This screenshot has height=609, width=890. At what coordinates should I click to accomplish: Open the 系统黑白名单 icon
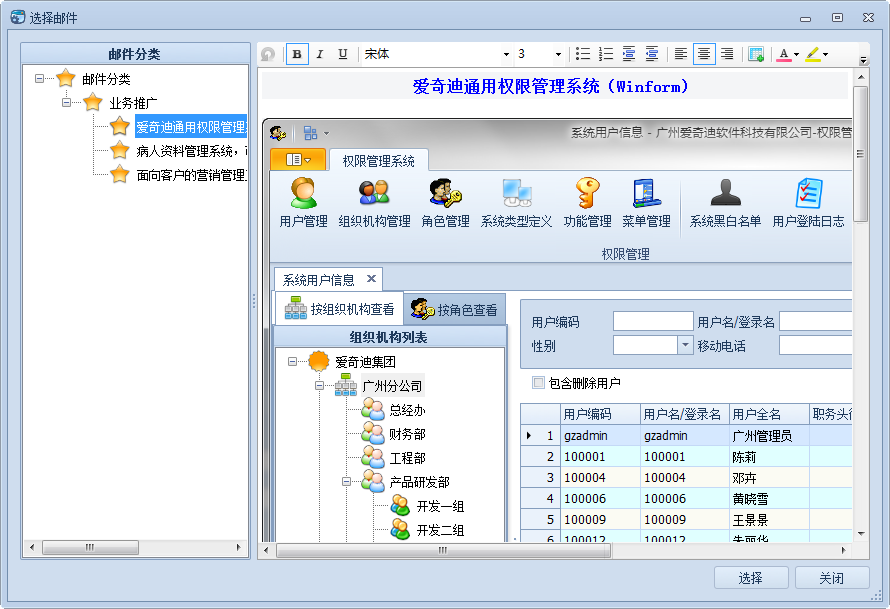(x=725, y=203)
